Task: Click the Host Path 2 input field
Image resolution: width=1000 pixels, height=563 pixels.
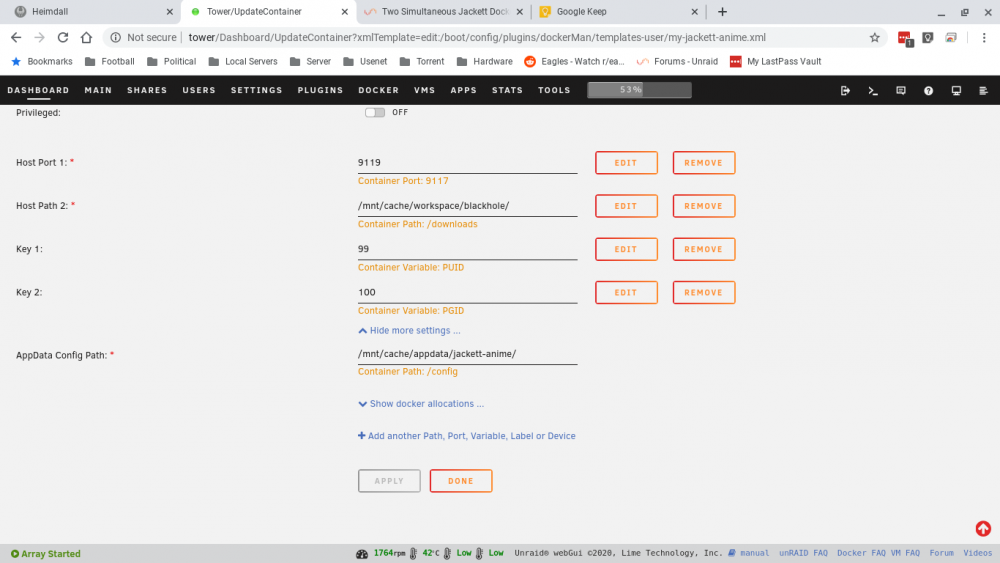Action: [x=467, y=206]
